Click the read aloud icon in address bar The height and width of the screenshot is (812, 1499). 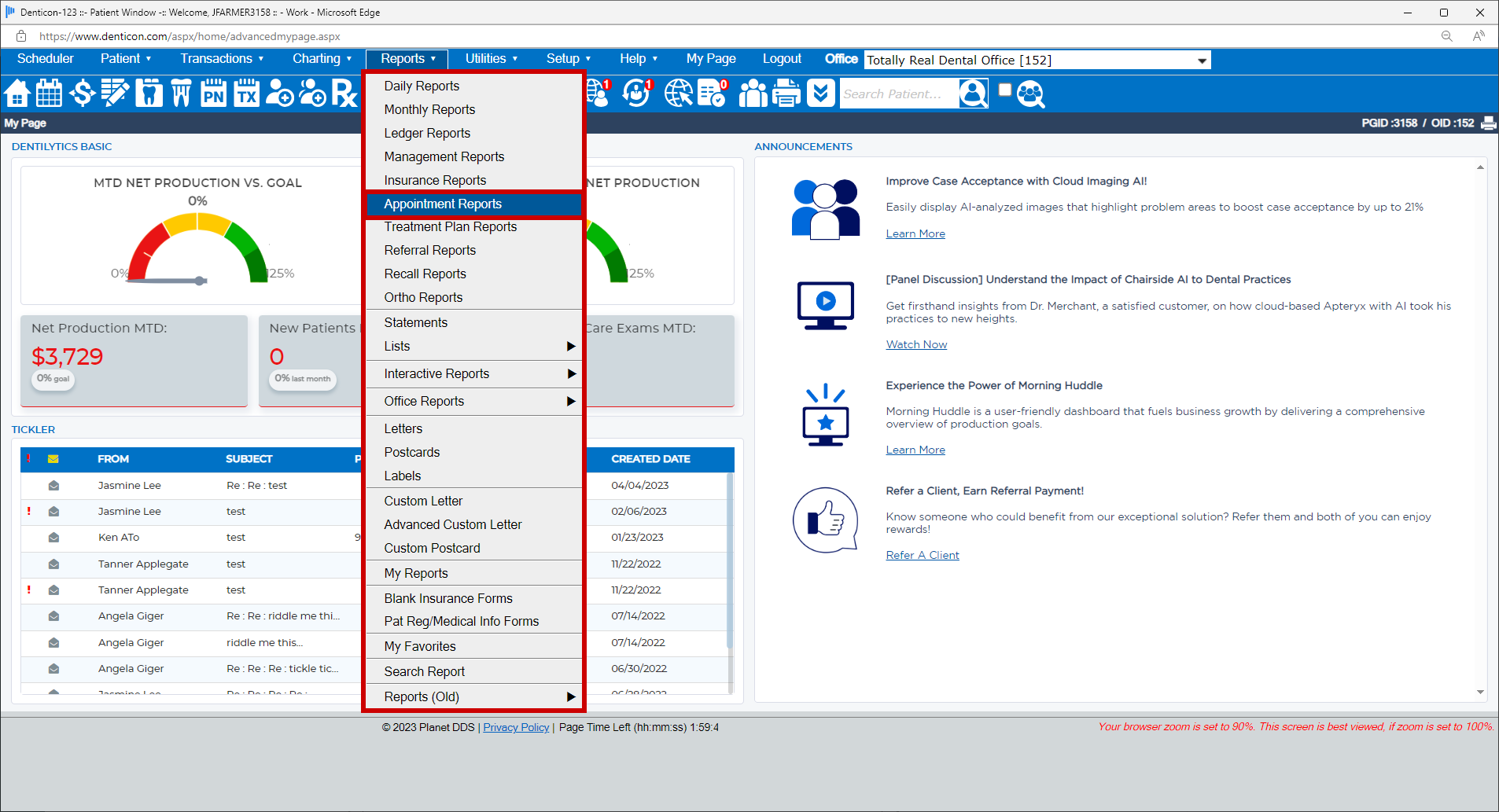point(1479,36)
